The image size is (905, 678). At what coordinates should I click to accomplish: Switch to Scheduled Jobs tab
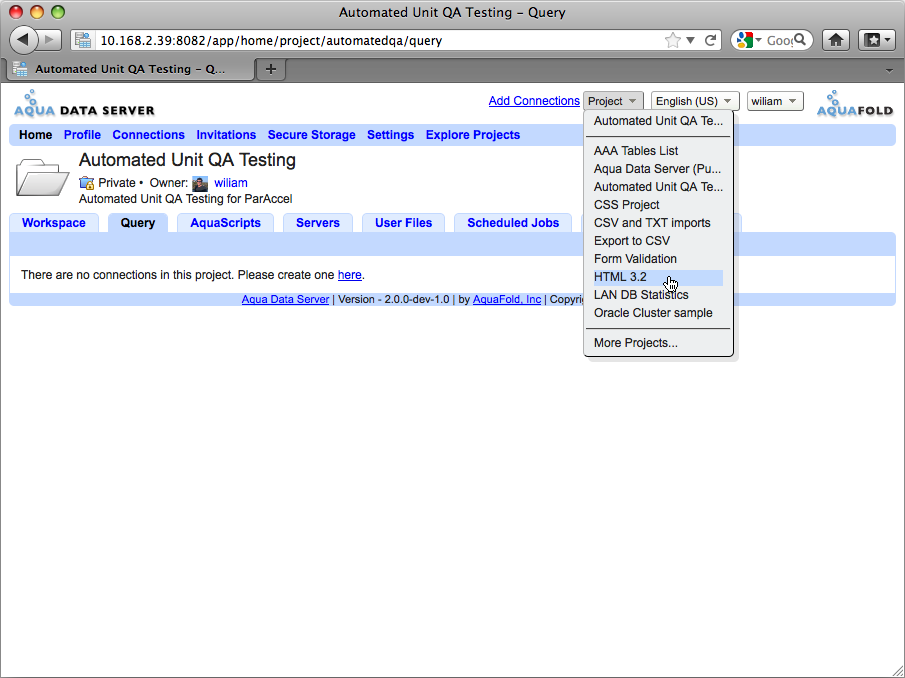[513, 223]
